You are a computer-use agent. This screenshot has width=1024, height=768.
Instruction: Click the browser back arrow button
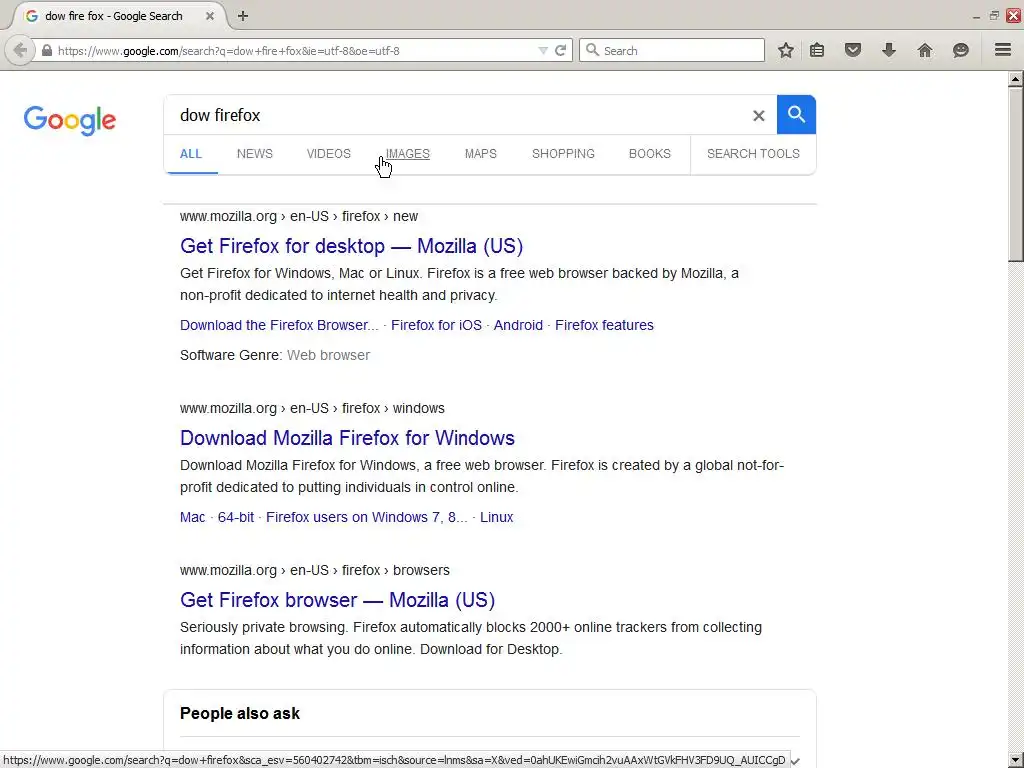point(20,50)
